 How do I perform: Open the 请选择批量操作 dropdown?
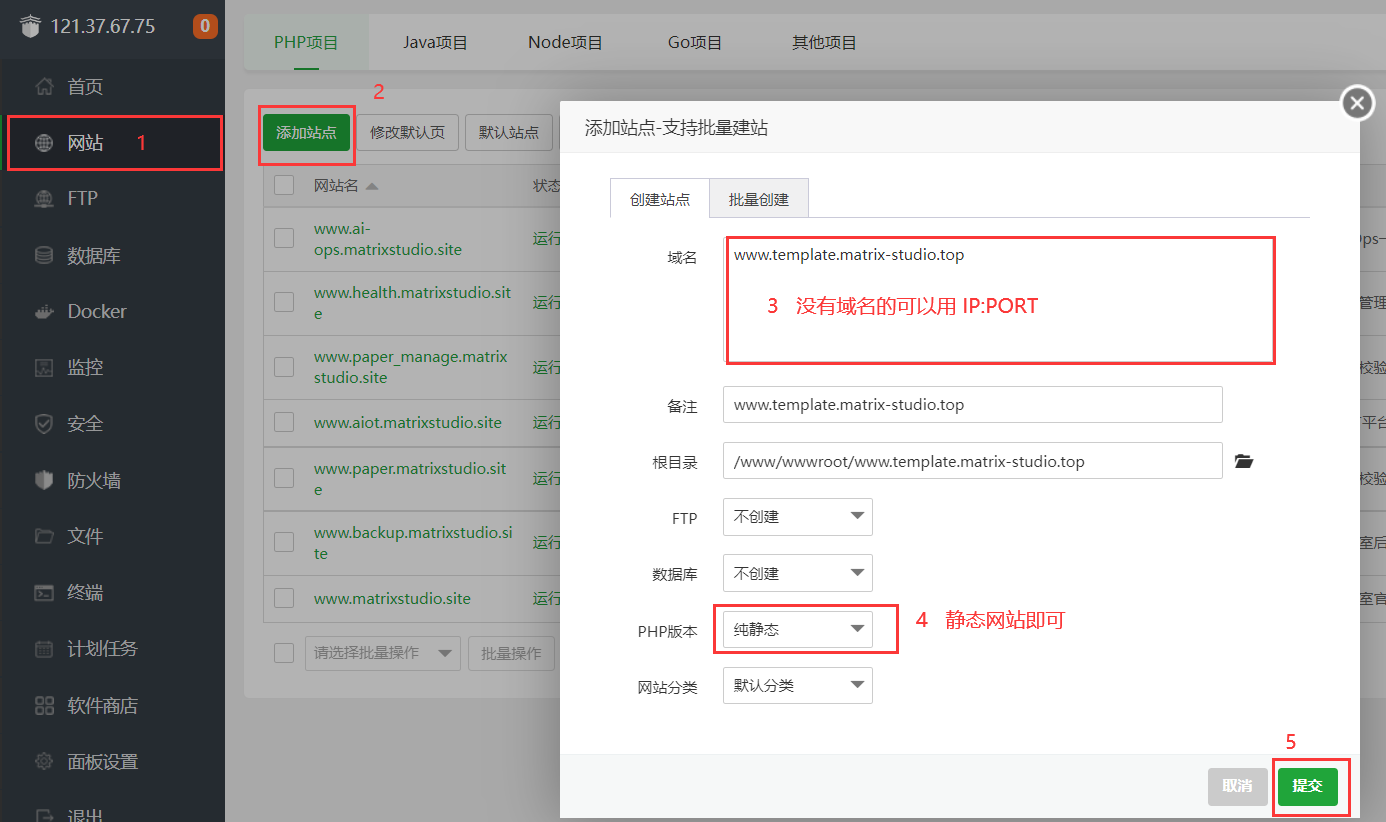[382, 653]
